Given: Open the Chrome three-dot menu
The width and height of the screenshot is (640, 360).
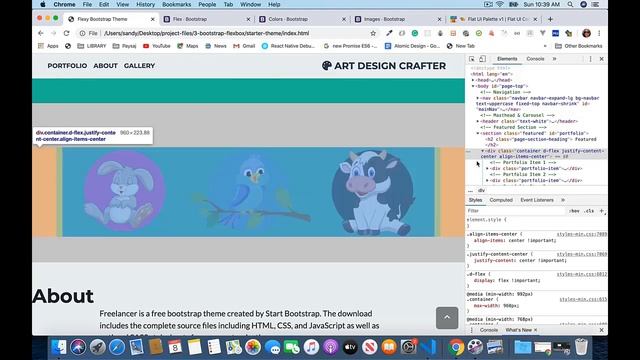Looking at the screenshot, I should [599, 33].
